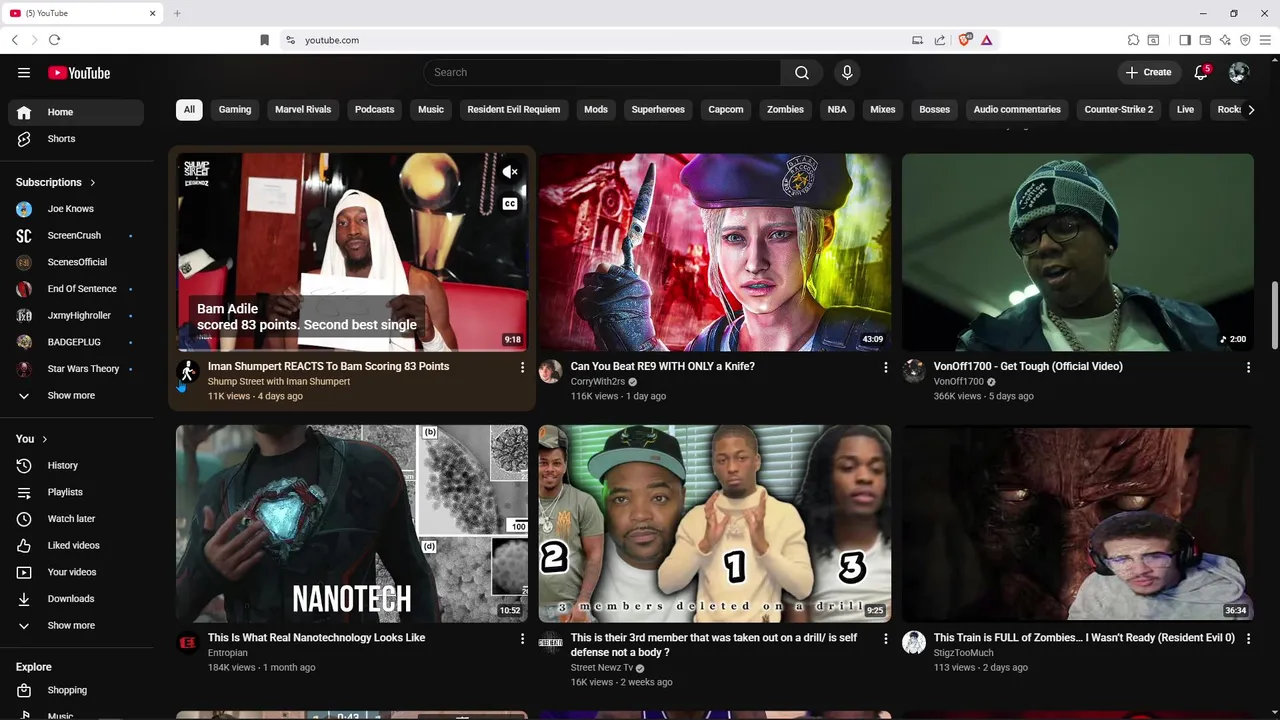Open Playlists in the sidebar
This screenshot has height=720, width=1280.
pyautogui.click(x=76, y=492)
